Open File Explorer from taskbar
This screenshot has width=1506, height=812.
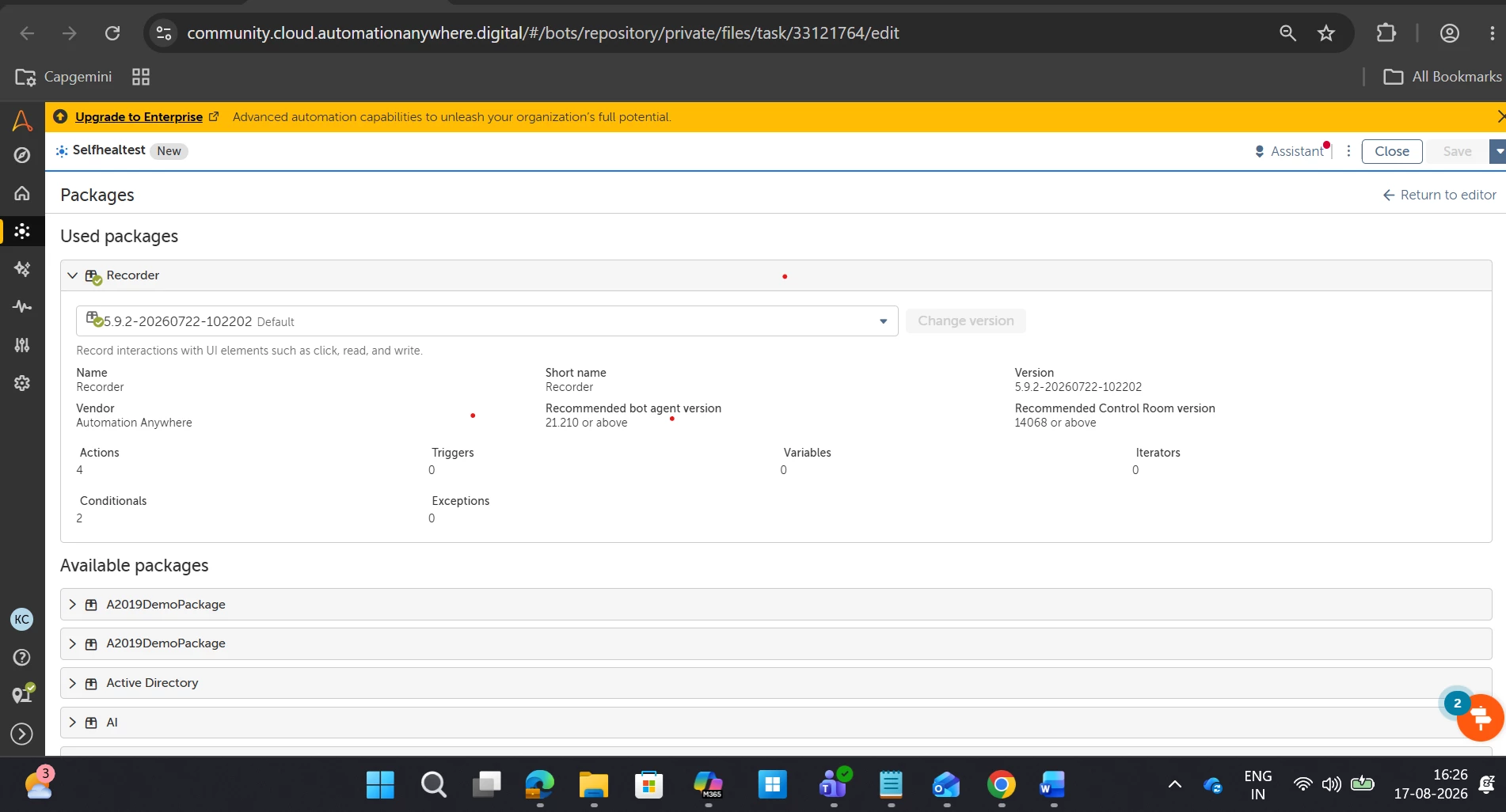594,785
